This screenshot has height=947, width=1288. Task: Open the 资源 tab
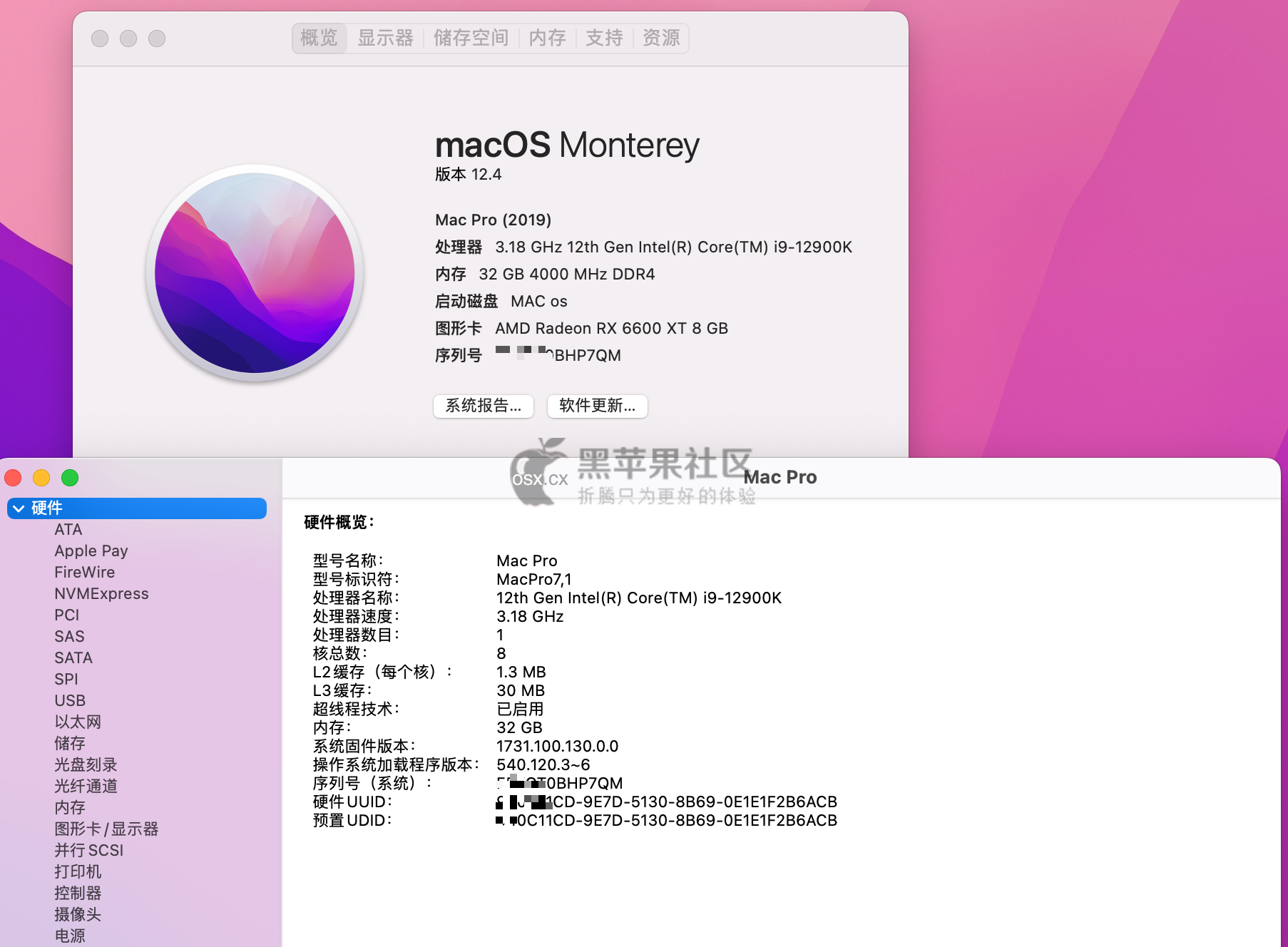pyautogui.click(x=661, y=38)
